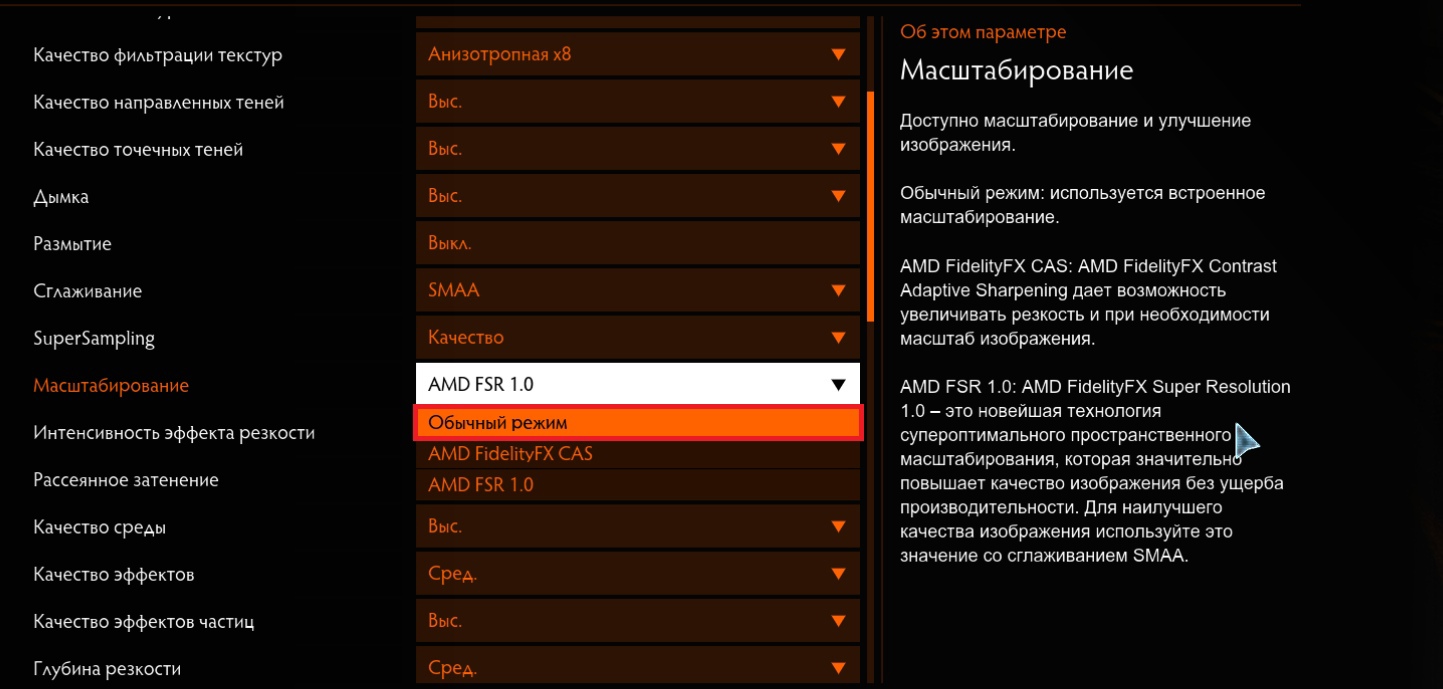Click the Дымка setting label
Image resolution: width=1443 pixels, height=689 pixels.
(x=61, y=197)
